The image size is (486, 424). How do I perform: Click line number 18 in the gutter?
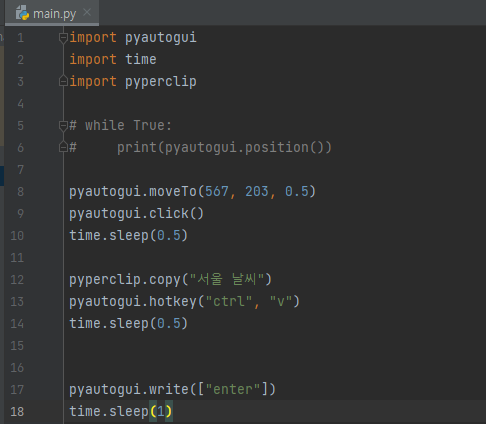[x=17, y=412]
